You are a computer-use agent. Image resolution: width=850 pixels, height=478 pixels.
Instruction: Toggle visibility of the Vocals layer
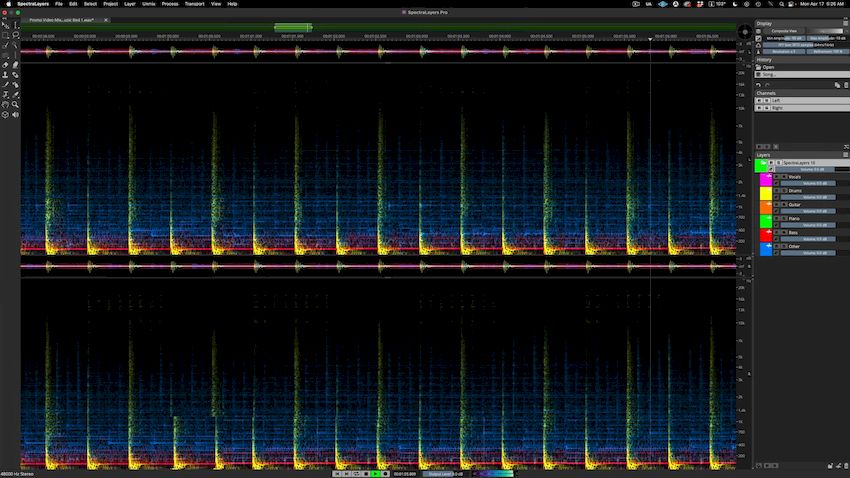pos(776,177)
